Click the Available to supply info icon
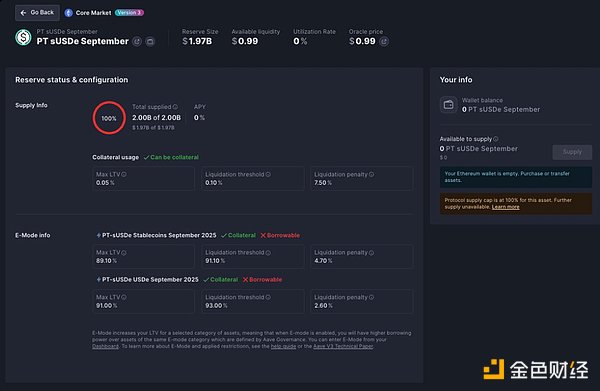600x391 pixels. tap(496, 139)
